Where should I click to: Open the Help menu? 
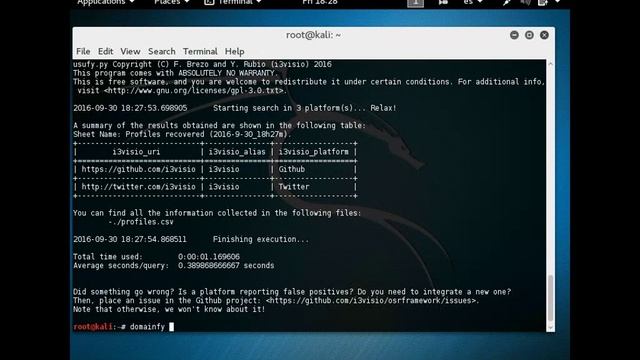coord(234,51)
